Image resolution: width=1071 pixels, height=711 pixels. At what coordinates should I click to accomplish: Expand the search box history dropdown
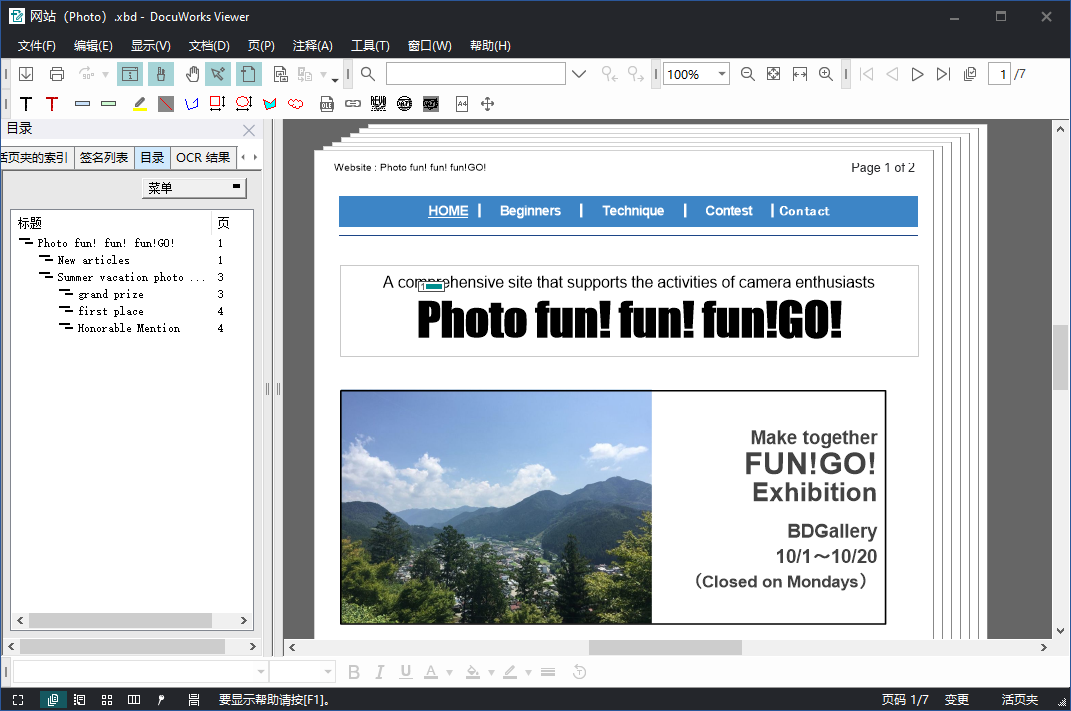578,74
